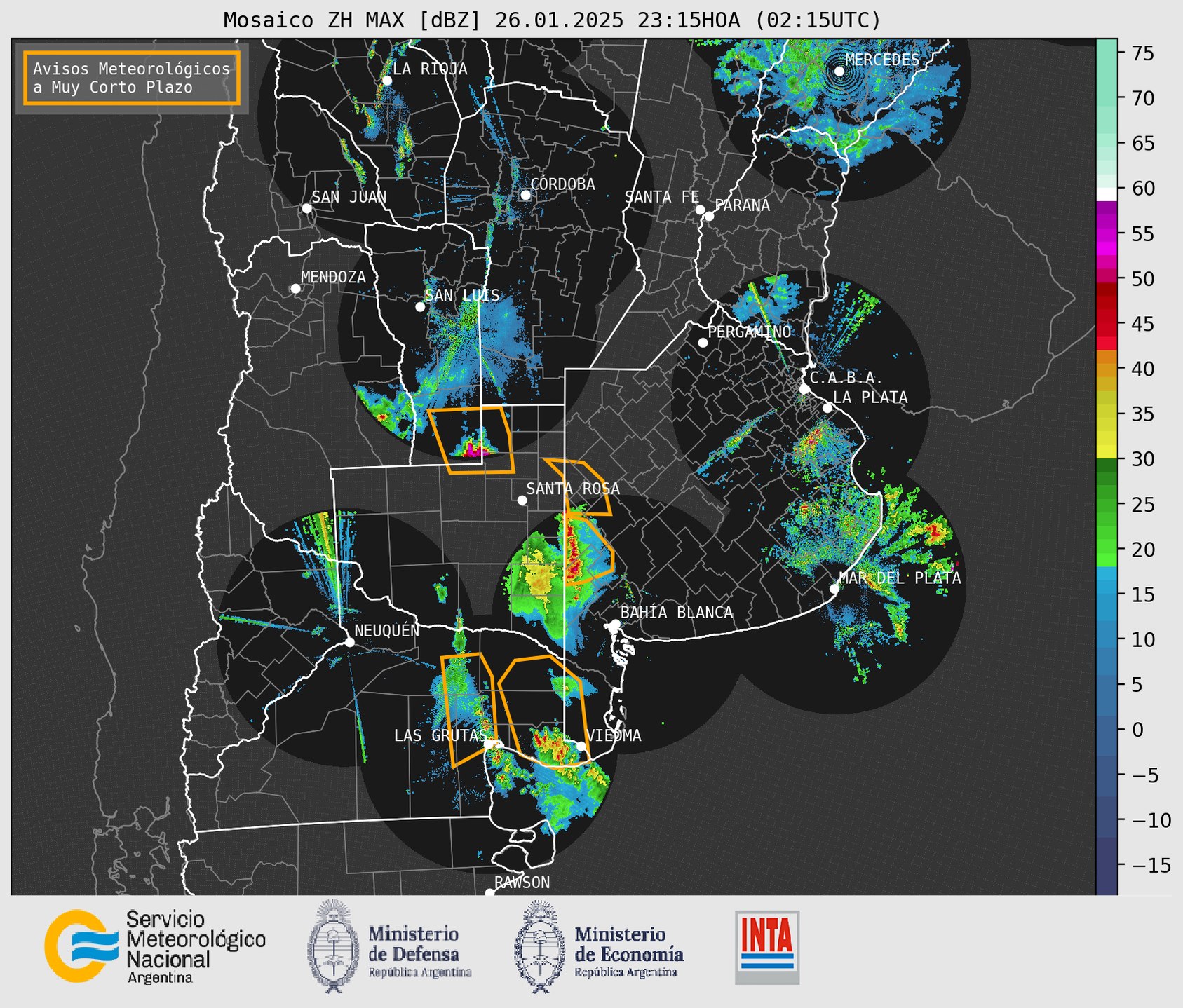Click the white city dot for Pergamino
Viewport: 1183px width, 1008px height.
pyautogui.click(x=703, y=343)
